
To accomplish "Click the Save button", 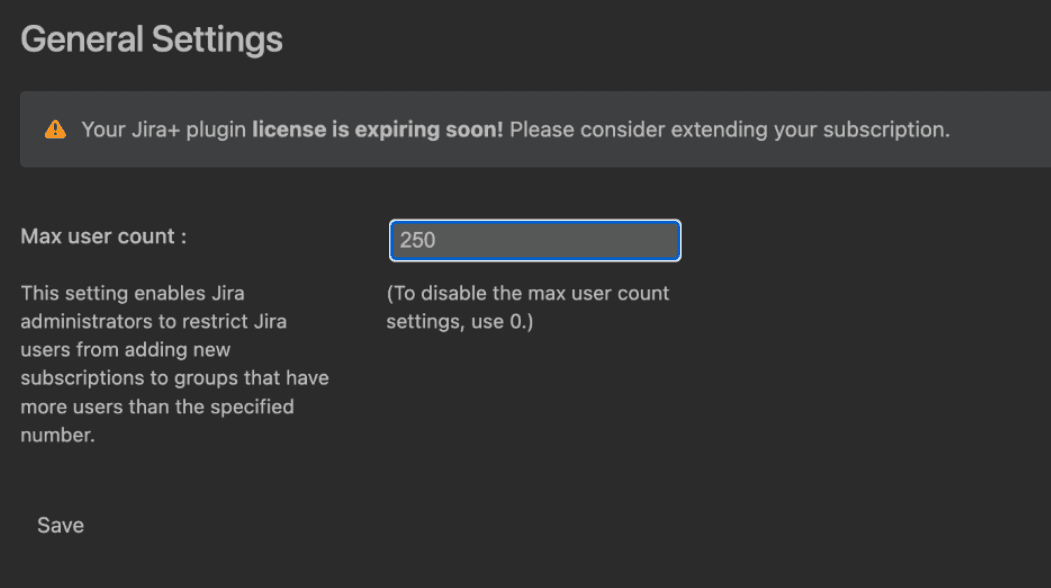I will (x=60, y=524).
